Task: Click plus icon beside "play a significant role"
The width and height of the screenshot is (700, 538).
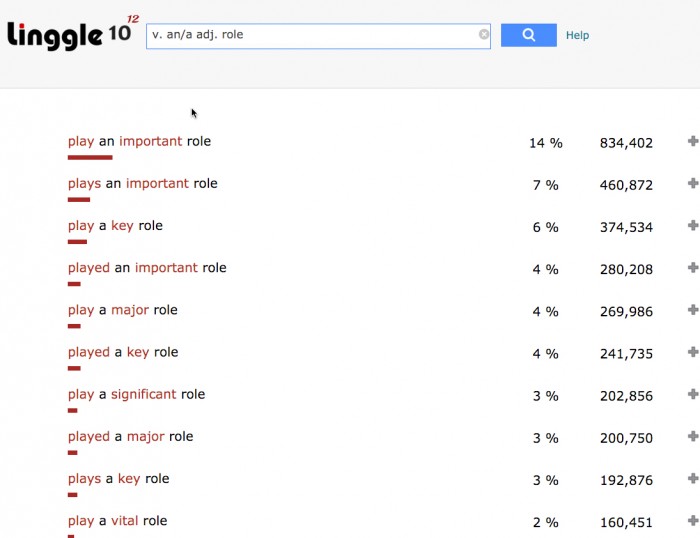Action: (693, 394)
